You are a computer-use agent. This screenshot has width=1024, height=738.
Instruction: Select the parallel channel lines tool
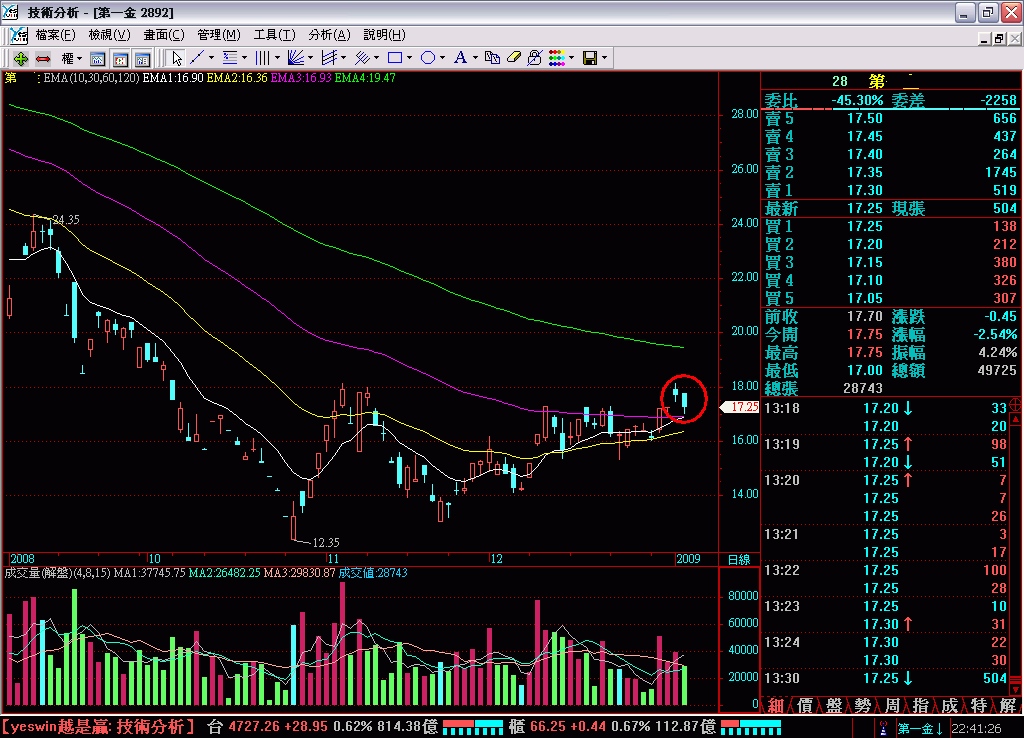[x=329, y=58]
